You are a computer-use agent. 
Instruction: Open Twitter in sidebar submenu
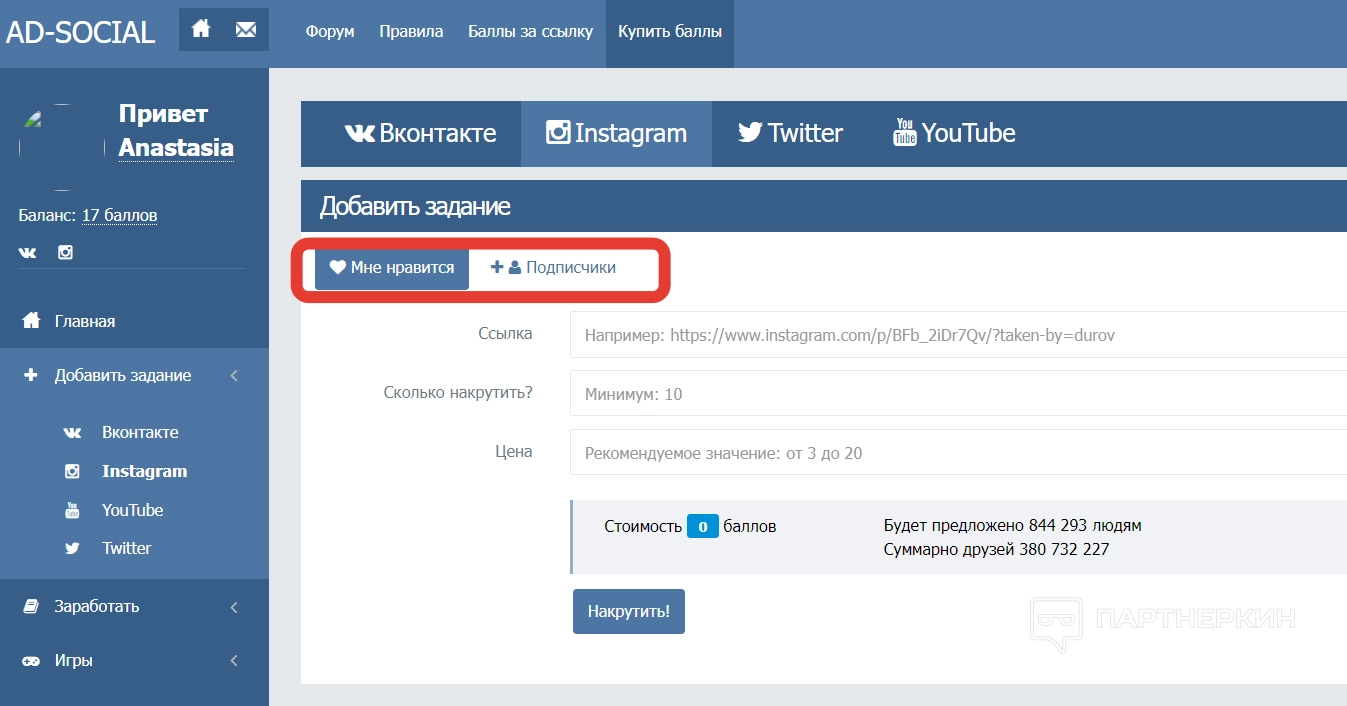pyautogui.click(x=126, y=548)
